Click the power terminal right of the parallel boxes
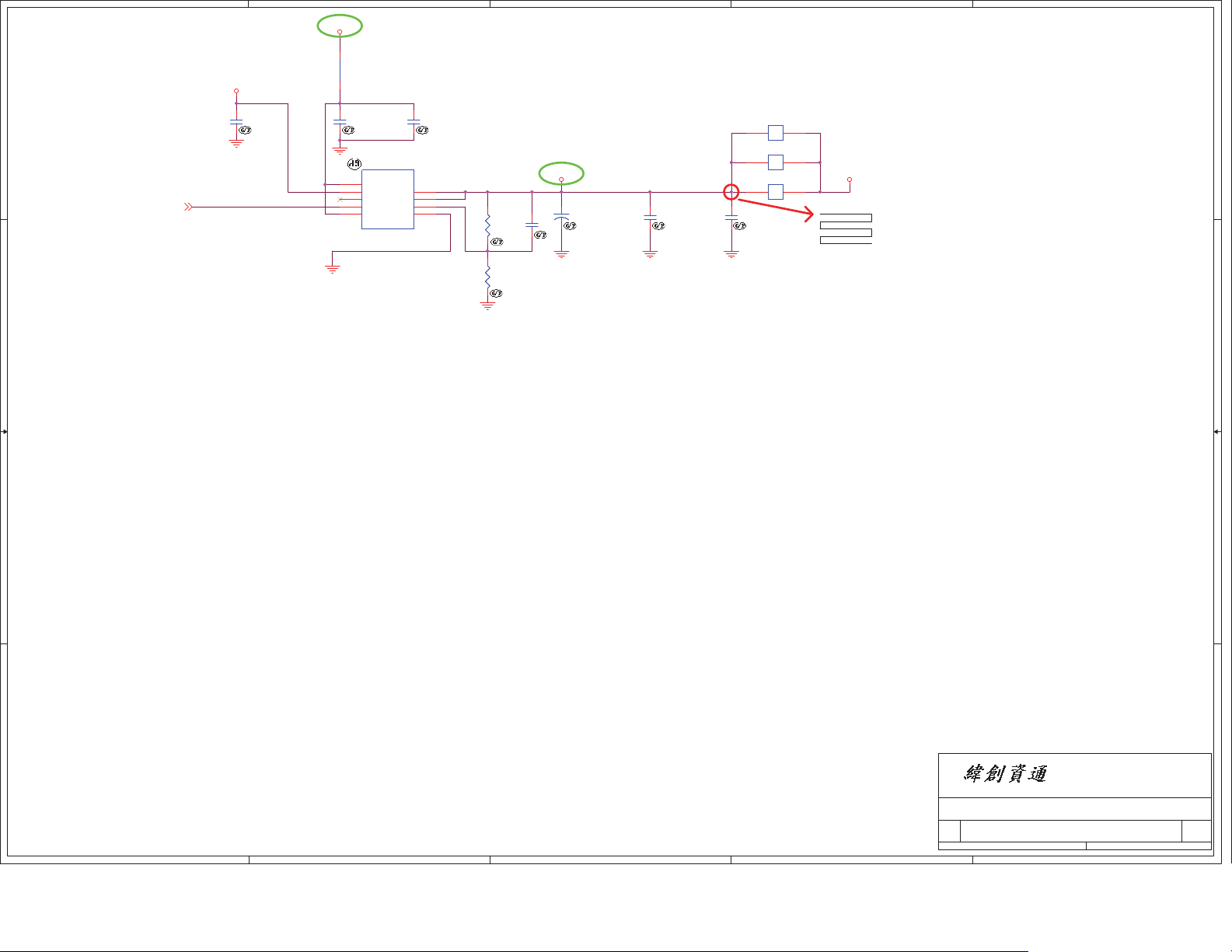The height and width of the screenshot is (952, 1232). 850,180
